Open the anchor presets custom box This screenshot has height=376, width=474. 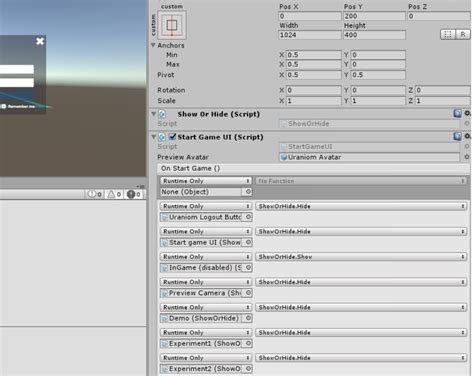pyautogui.click(x=172, y=25)
